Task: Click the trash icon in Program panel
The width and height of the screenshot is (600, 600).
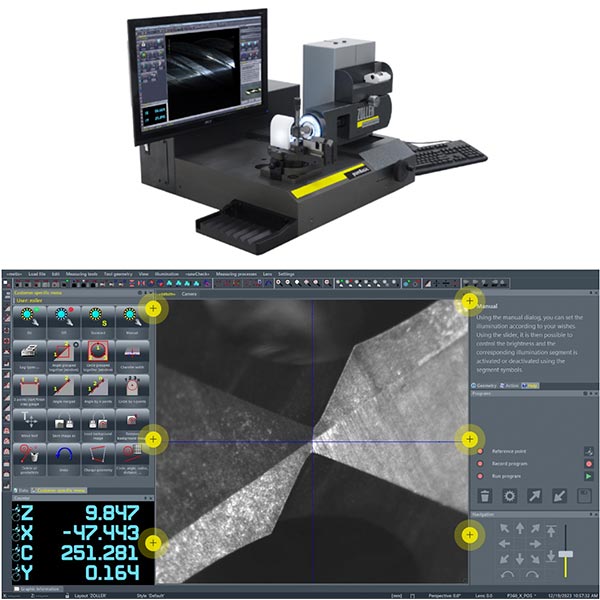Action: click(x=484, y=495)
